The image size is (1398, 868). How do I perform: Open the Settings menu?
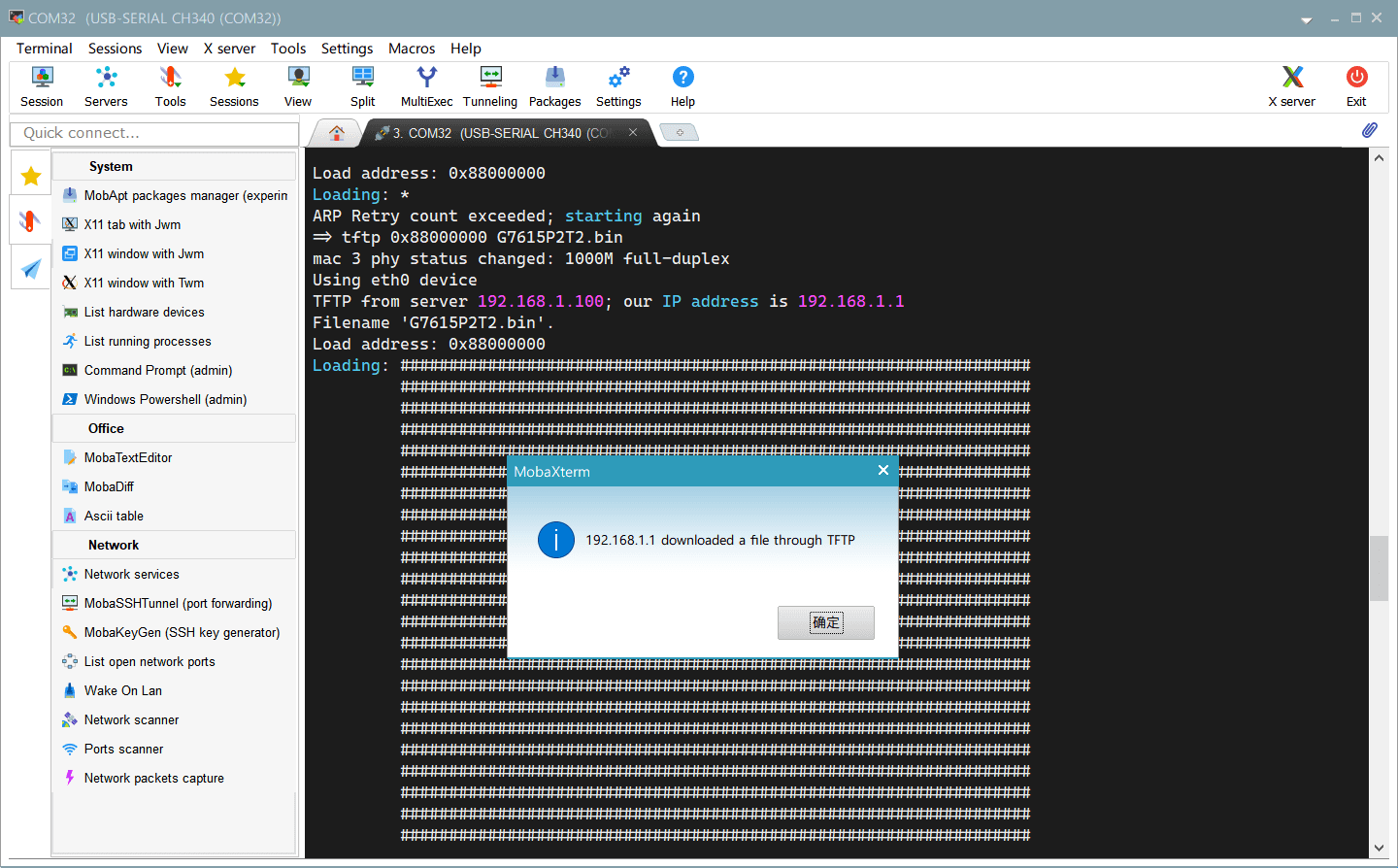coord(347,49)
